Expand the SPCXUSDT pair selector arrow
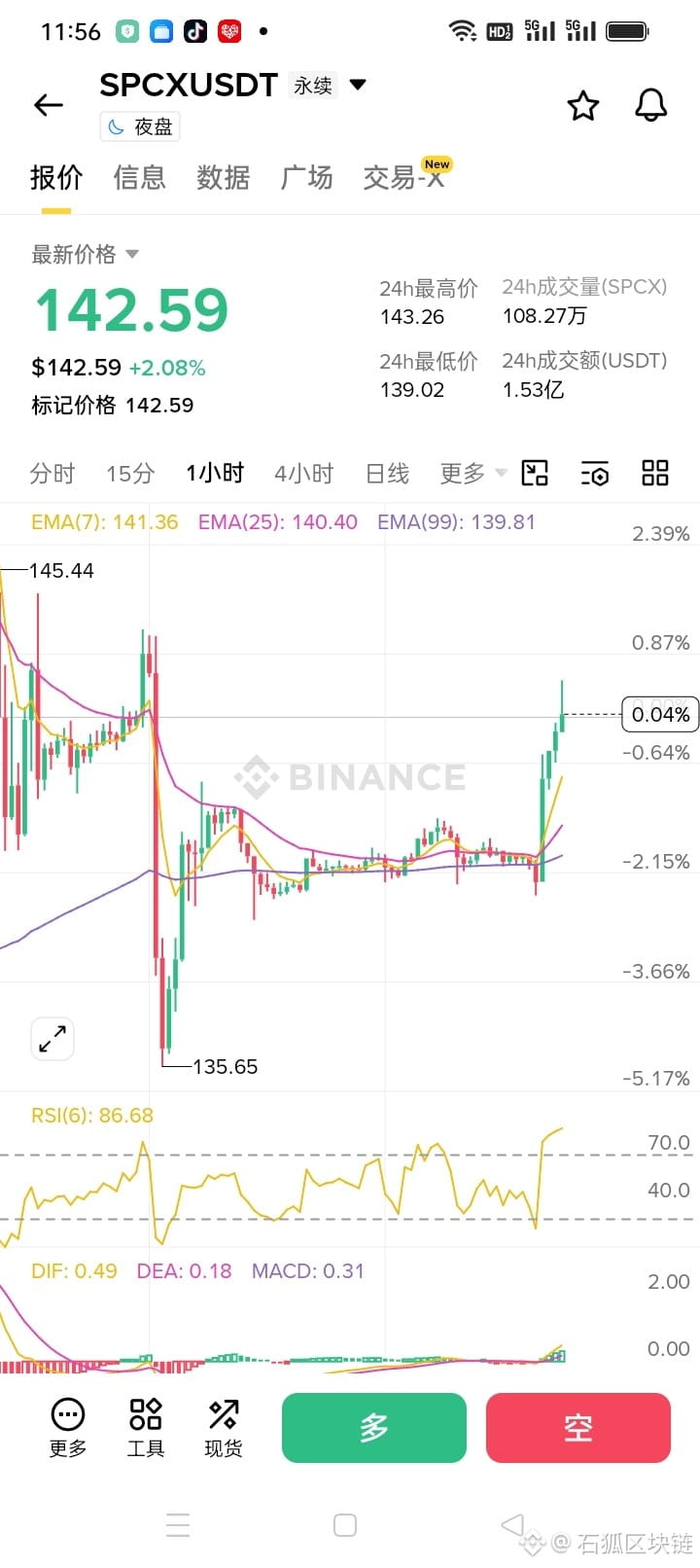The width and height of the screenshot is (700, 1568). point(358,85)
